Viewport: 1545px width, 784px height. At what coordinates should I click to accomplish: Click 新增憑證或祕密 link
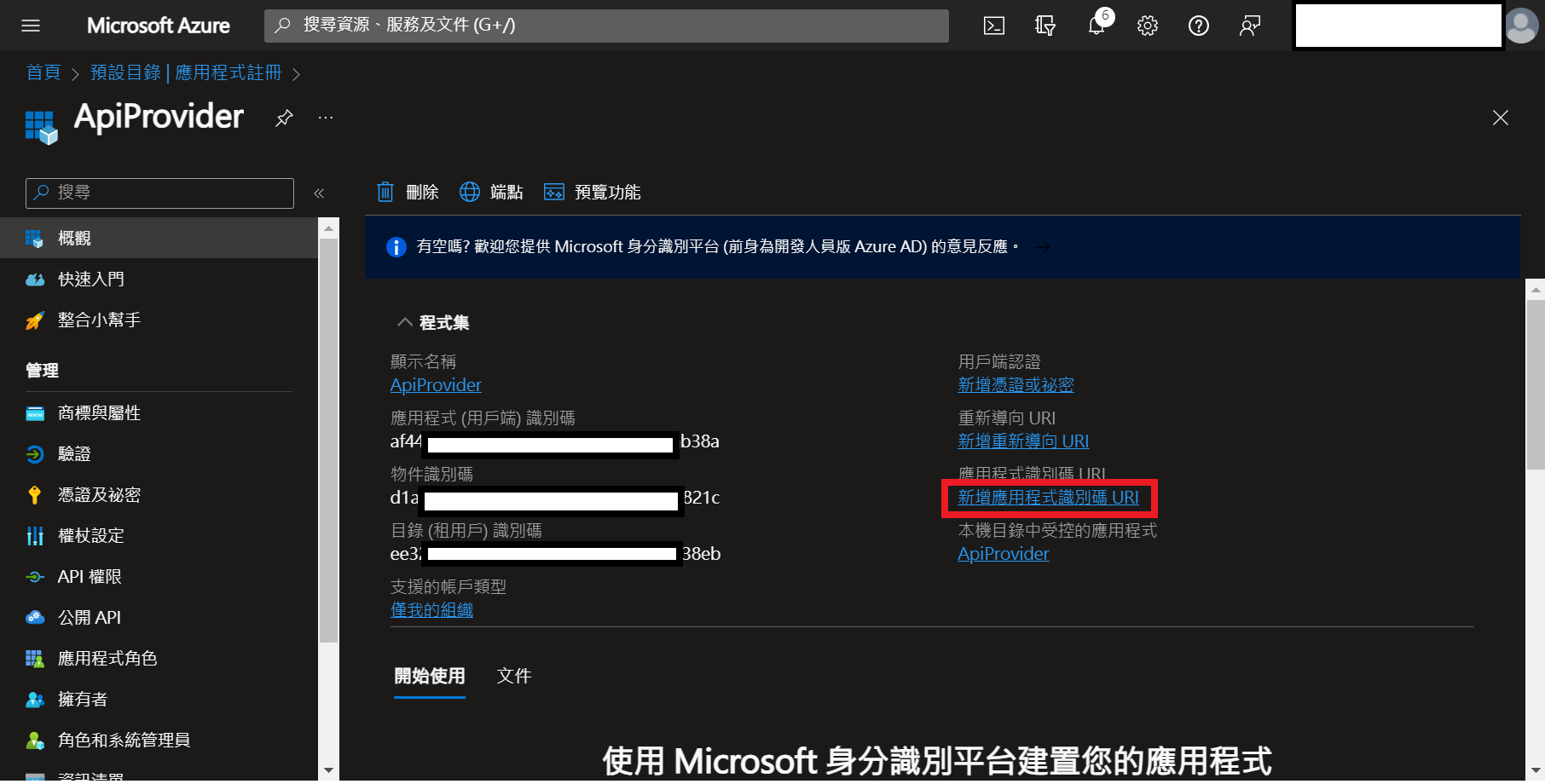1016,385
